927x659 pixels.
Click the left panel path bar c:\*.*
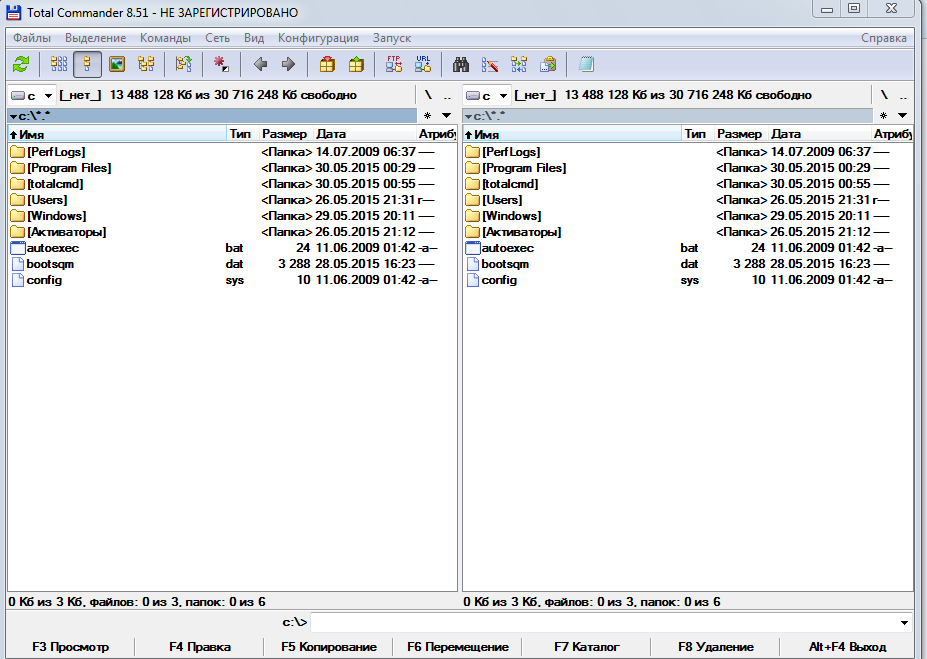pyautogui.click(x=212, y=116)
